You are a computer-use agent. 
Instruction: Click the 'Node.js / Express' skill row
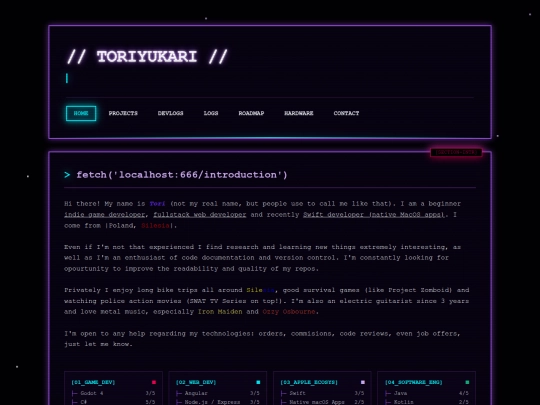tap(218, 402)
